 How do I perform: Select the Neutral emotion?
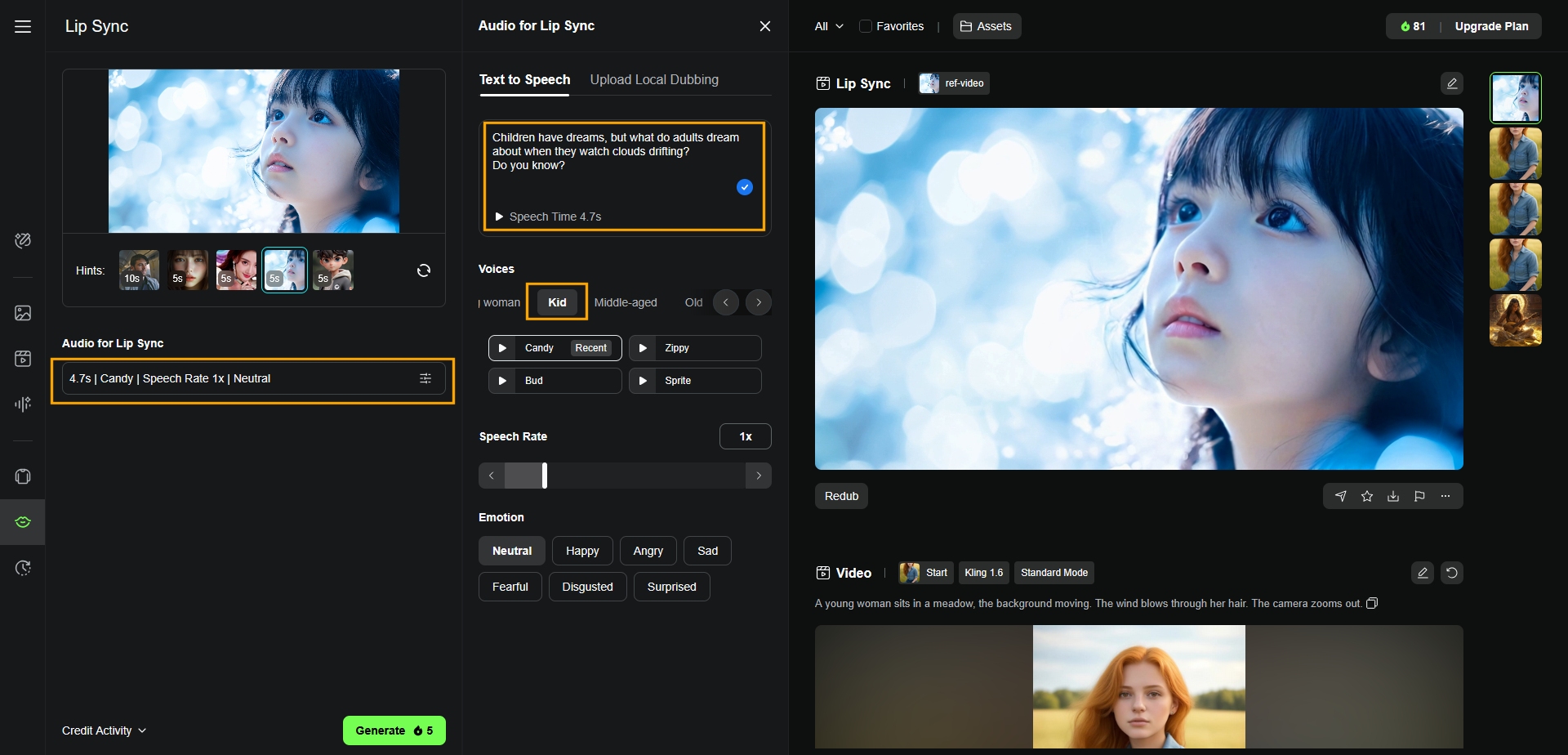coord(512,551)
